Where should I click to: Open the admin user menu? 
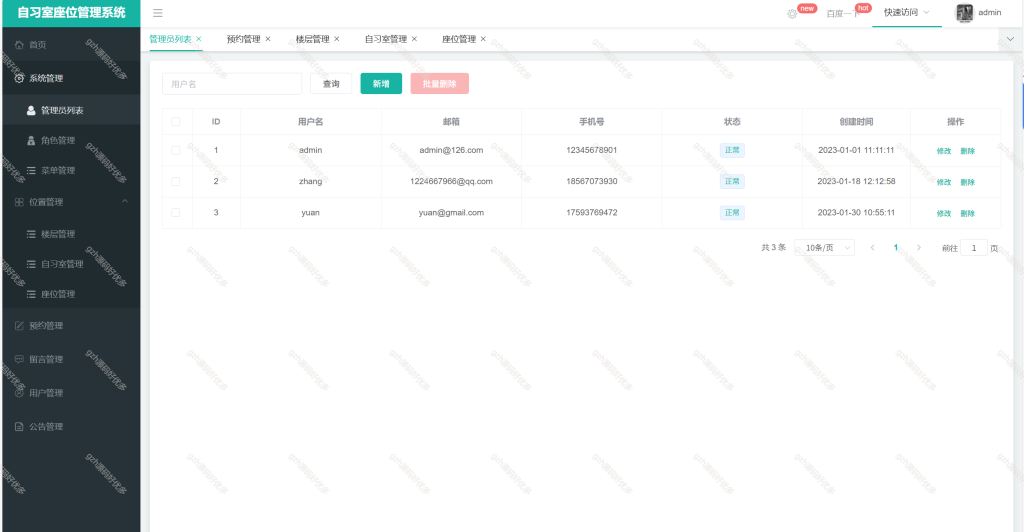tap(979, 13)
